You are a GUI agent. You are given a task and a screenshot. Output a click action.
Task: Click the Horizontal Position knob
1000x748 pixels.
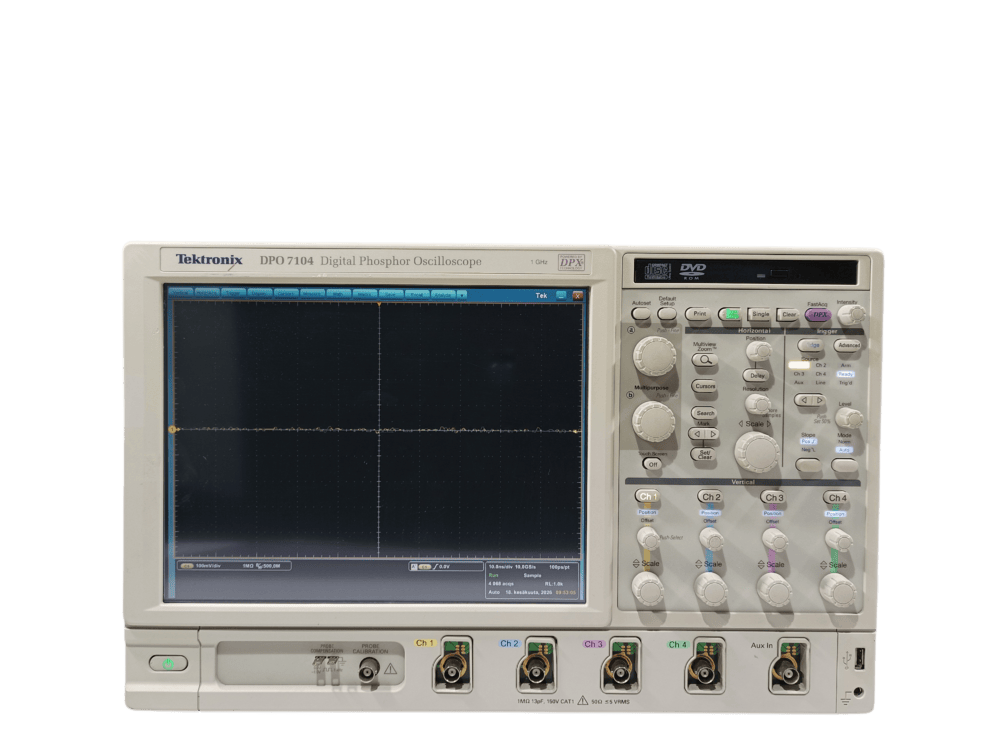coord(758,351)
